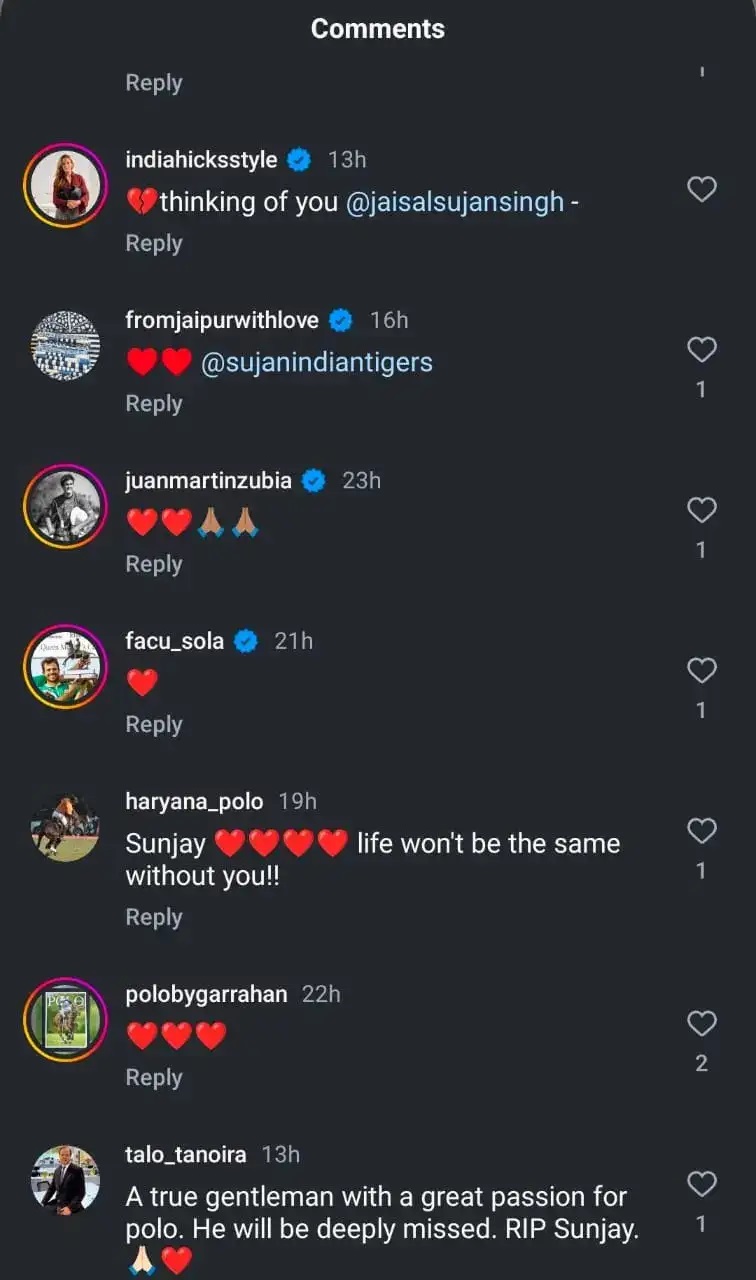The height and width of the screenshot is (1280, 756).
Task: Open juanmartinzubia's story avatar
Action: [65, 506]
